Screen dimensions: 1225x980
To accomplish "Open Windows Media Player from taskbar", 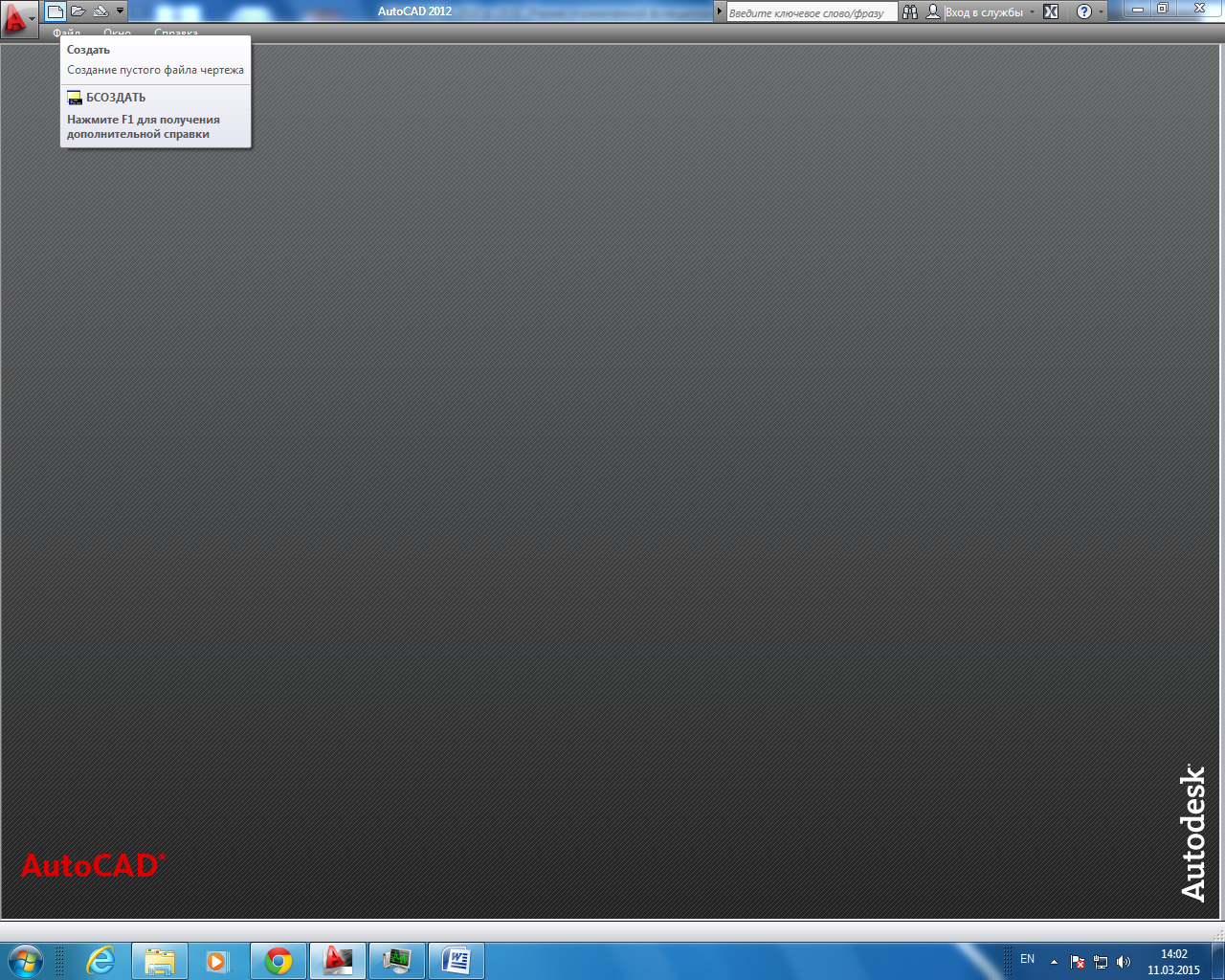I will point(218,961).
